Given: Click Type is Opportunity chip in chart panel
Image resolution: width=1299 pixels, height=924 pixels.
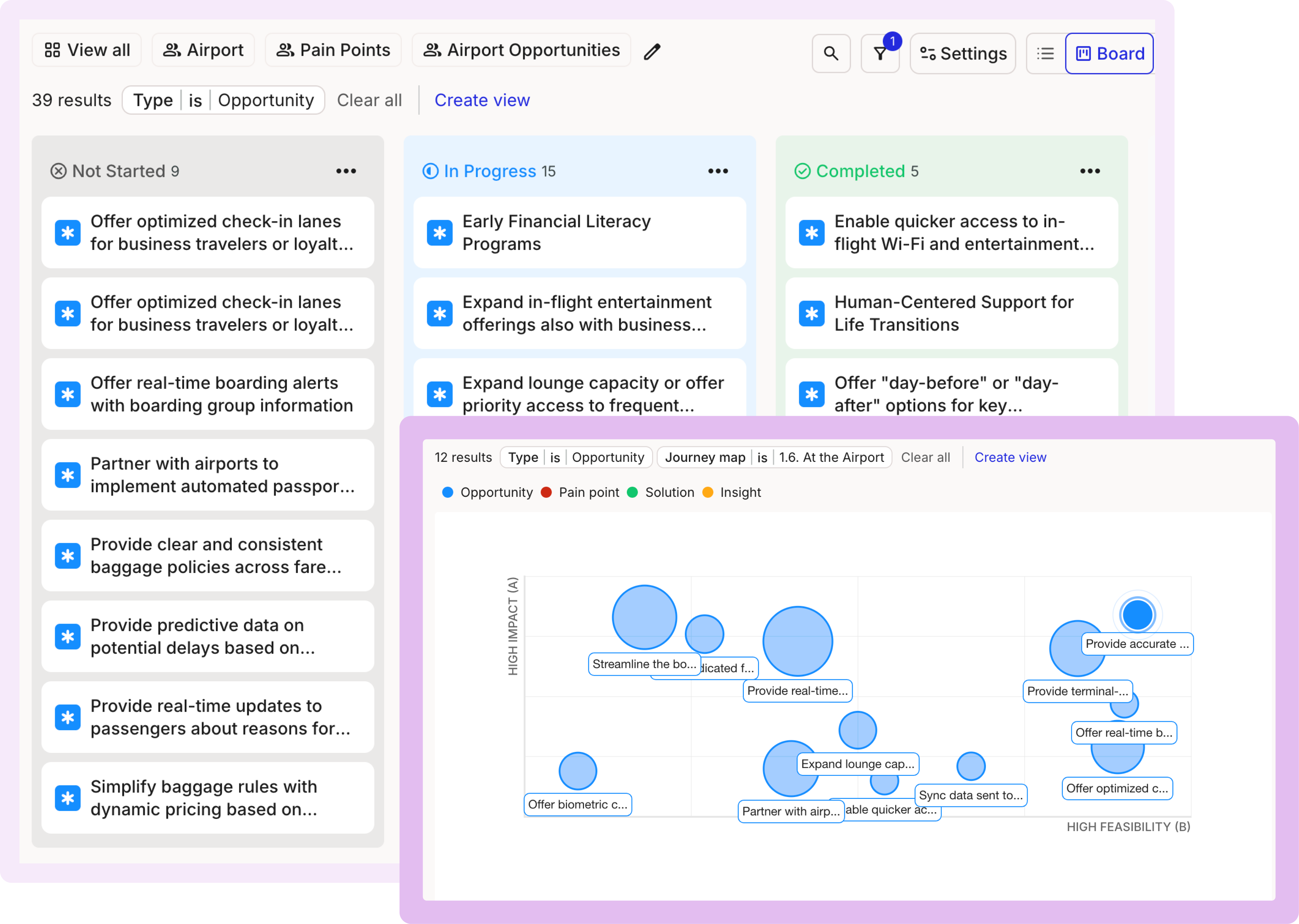Looking at the screenshot, I should [576, 457].
